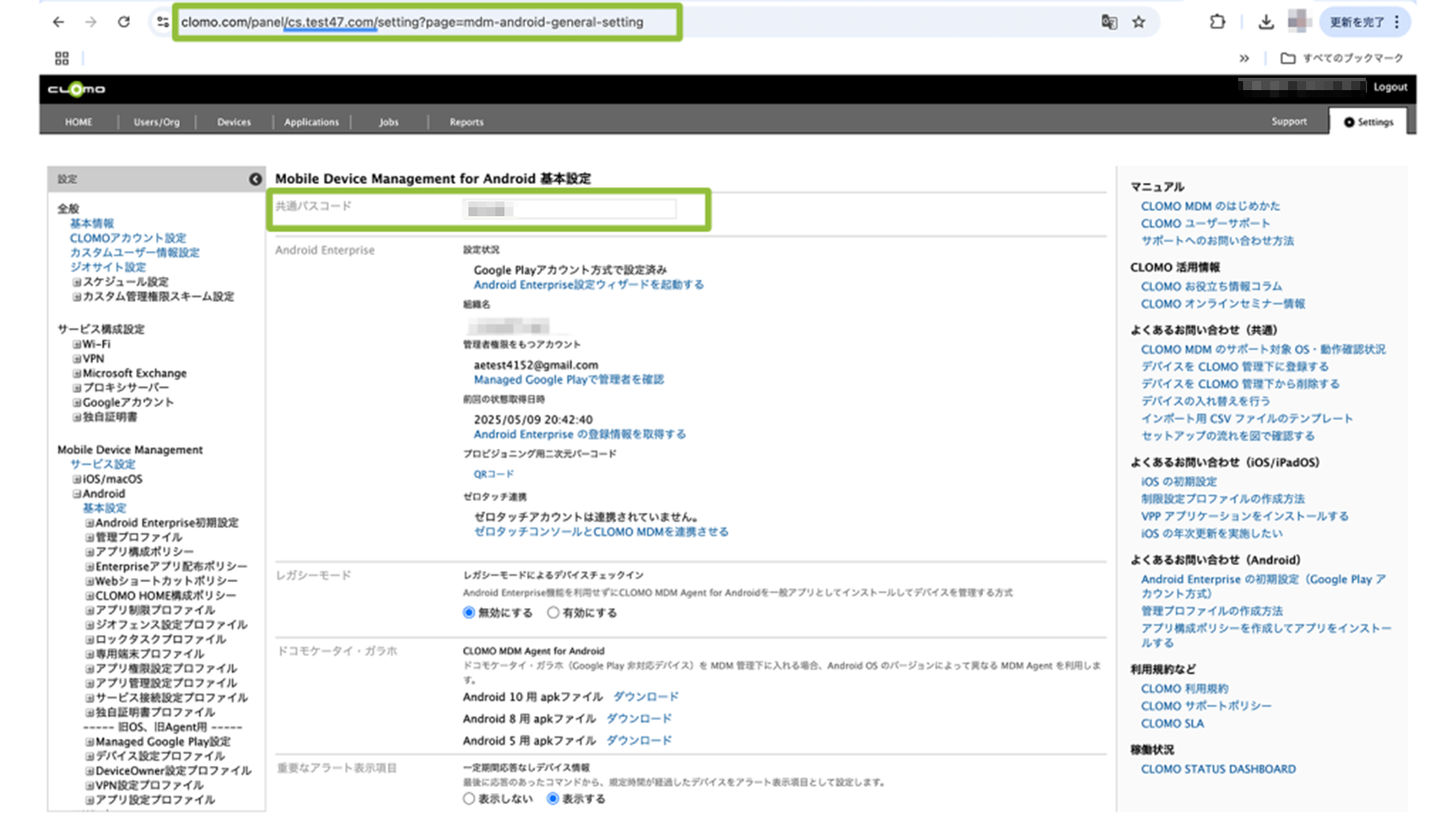
Task: Collapse the Android tree node
Action: (77, 494)
